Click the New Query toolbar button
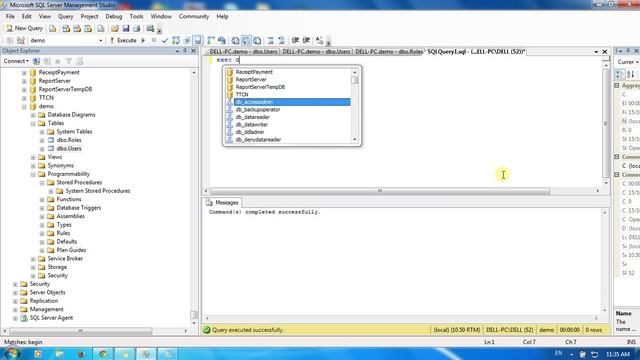The height and width of the screenshot is (360, 640). coord(24,28)
